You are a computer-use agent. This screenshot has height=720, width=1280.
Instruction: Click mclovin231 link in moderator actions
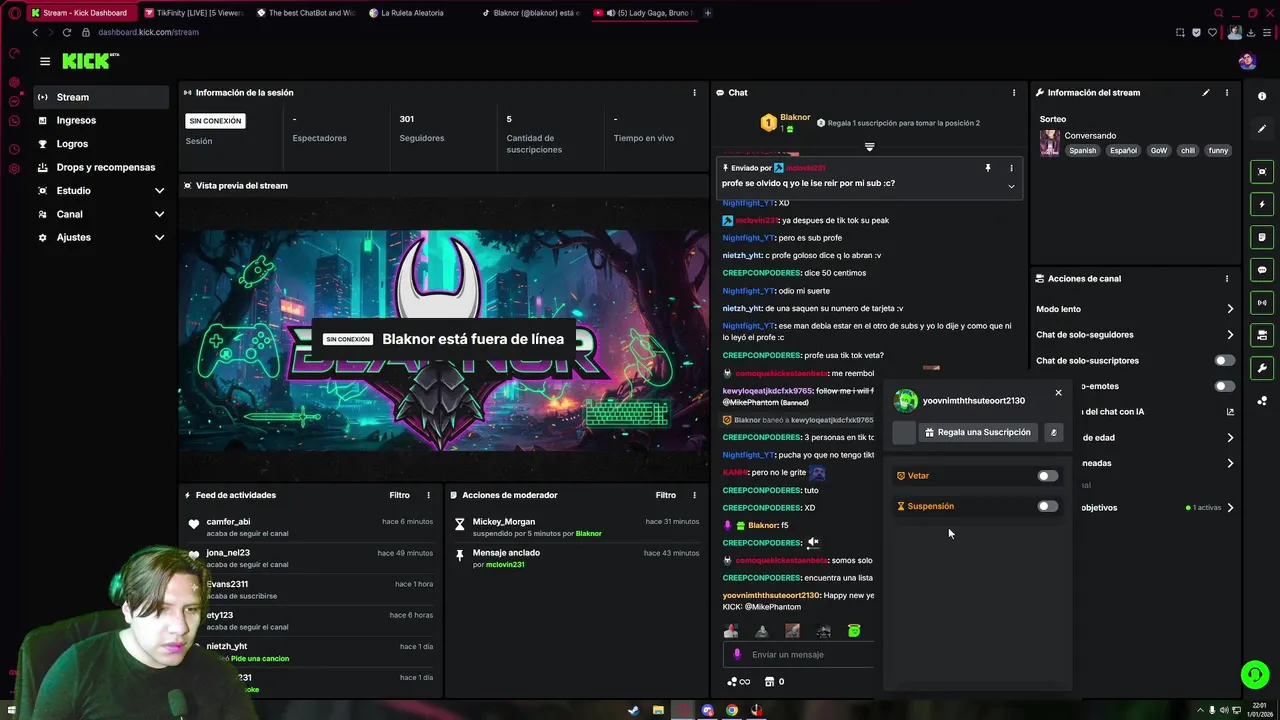pyautogui.click(x=505, y=565)
